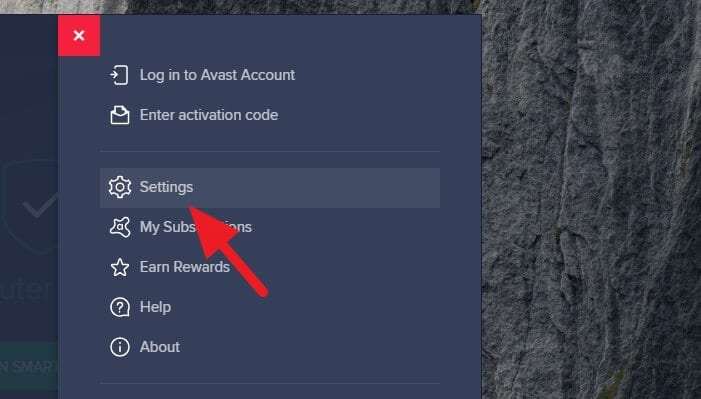
Task: Select Enter activation code
Action: [209, 115]
